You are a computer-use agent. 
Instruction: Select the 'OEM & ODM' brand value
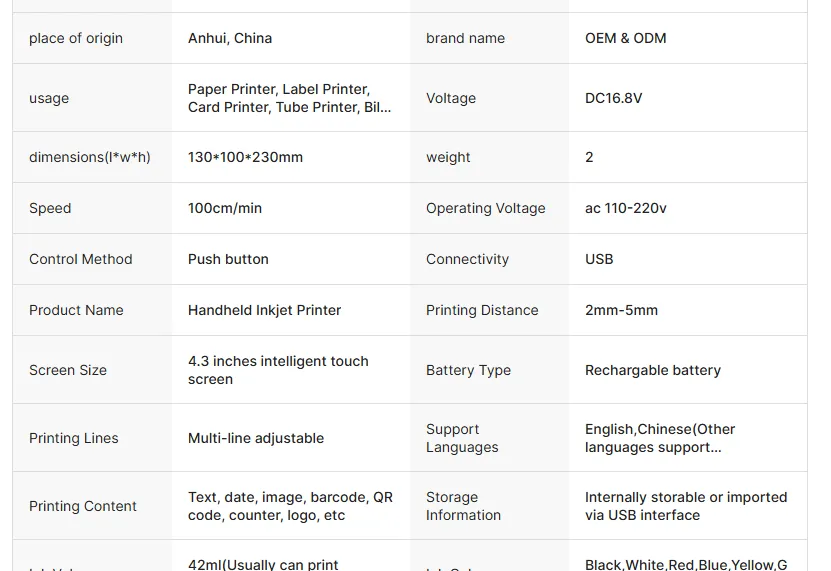tap(625, 38)
